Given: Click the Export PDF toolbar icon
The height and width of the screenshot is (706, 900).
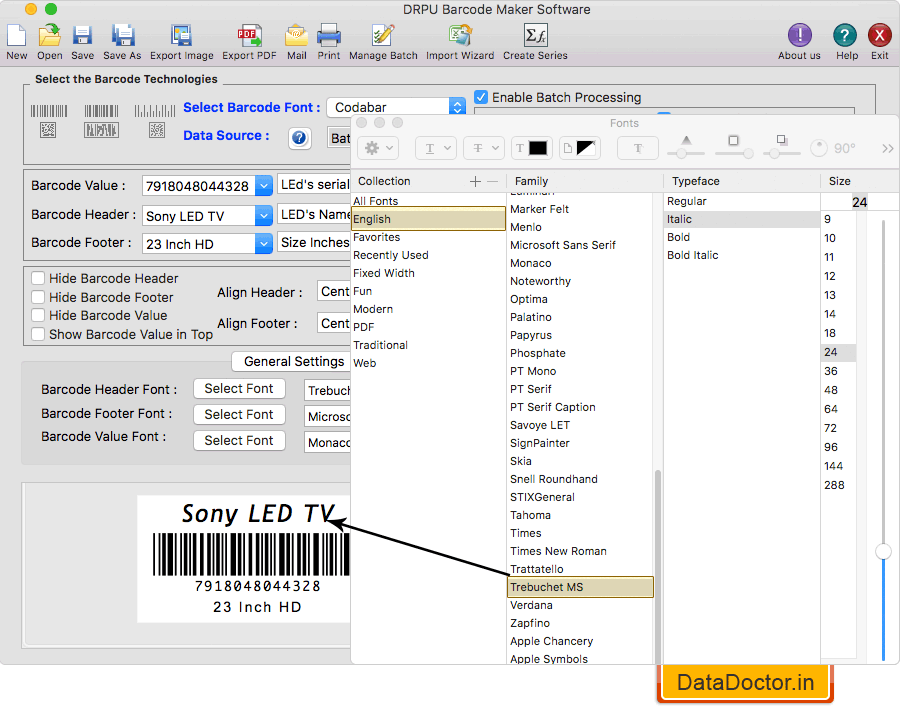Looking at the screenshot, I should pos(249,37).
